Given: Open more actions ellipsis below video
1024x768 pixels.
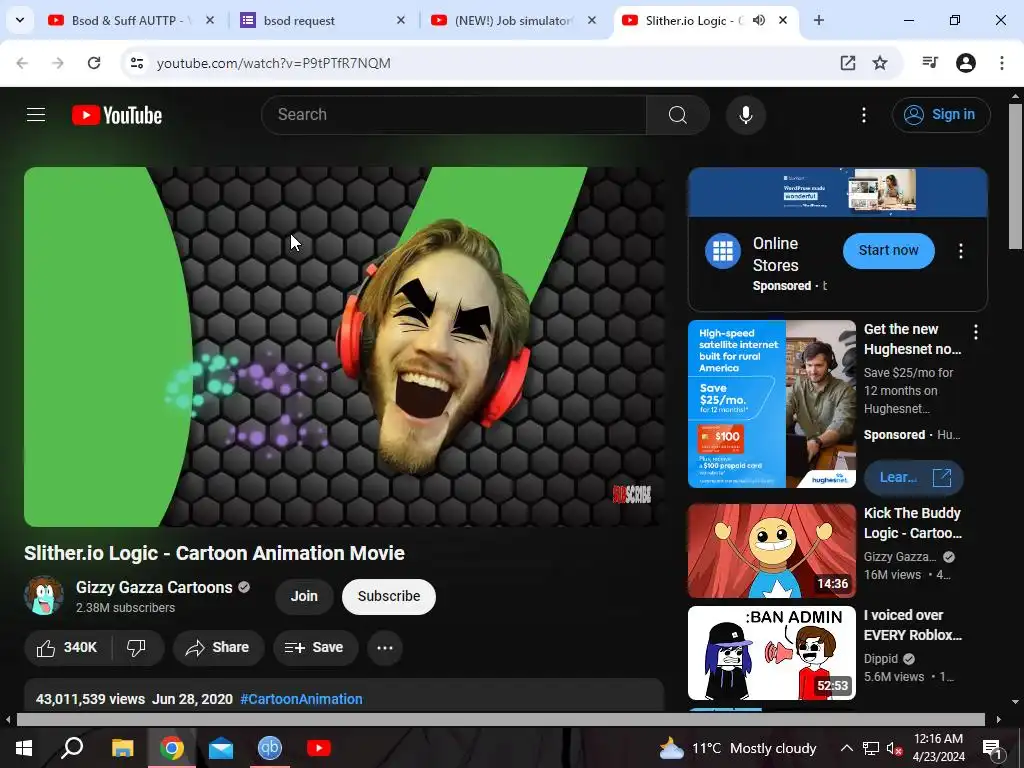Looking at the screenshot, I should 385,648.
